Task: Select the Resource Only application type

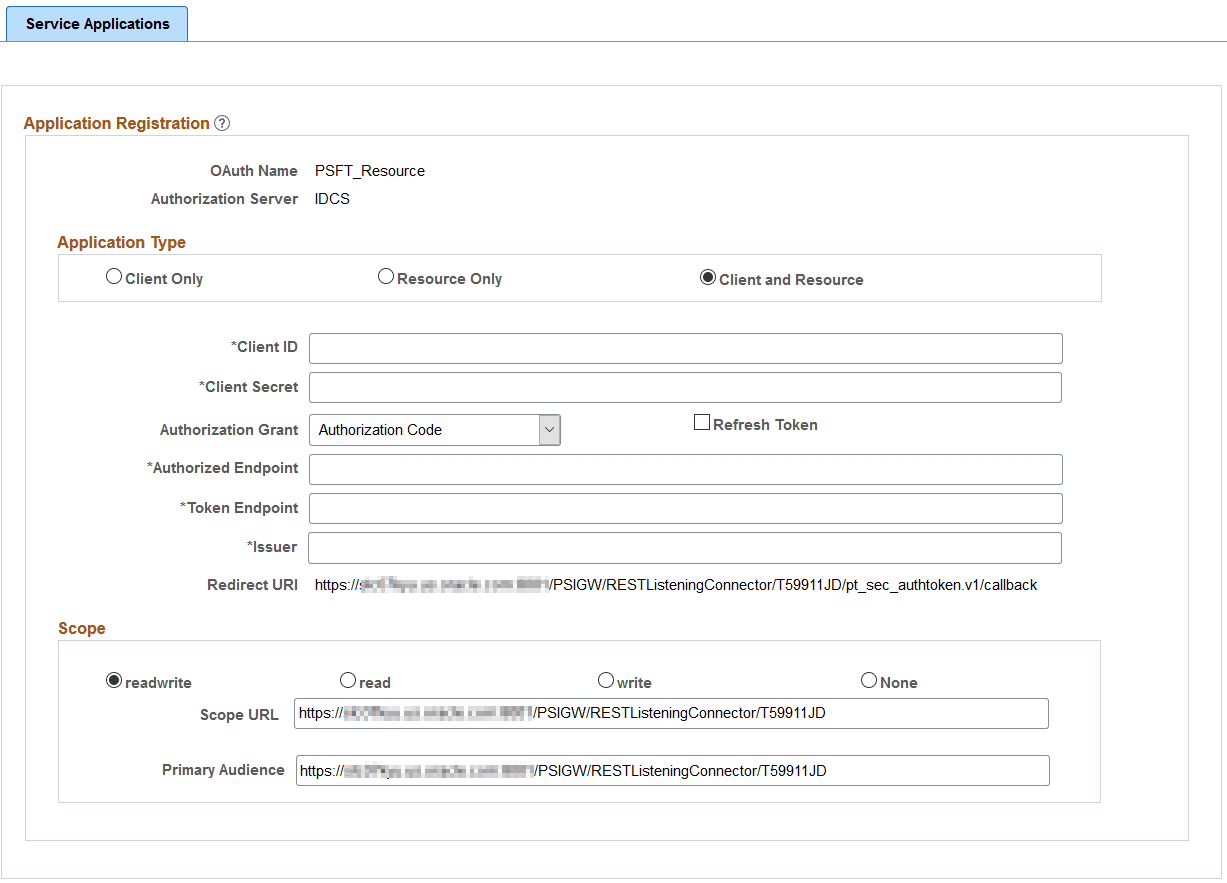Action: click(x=385, y=276)
